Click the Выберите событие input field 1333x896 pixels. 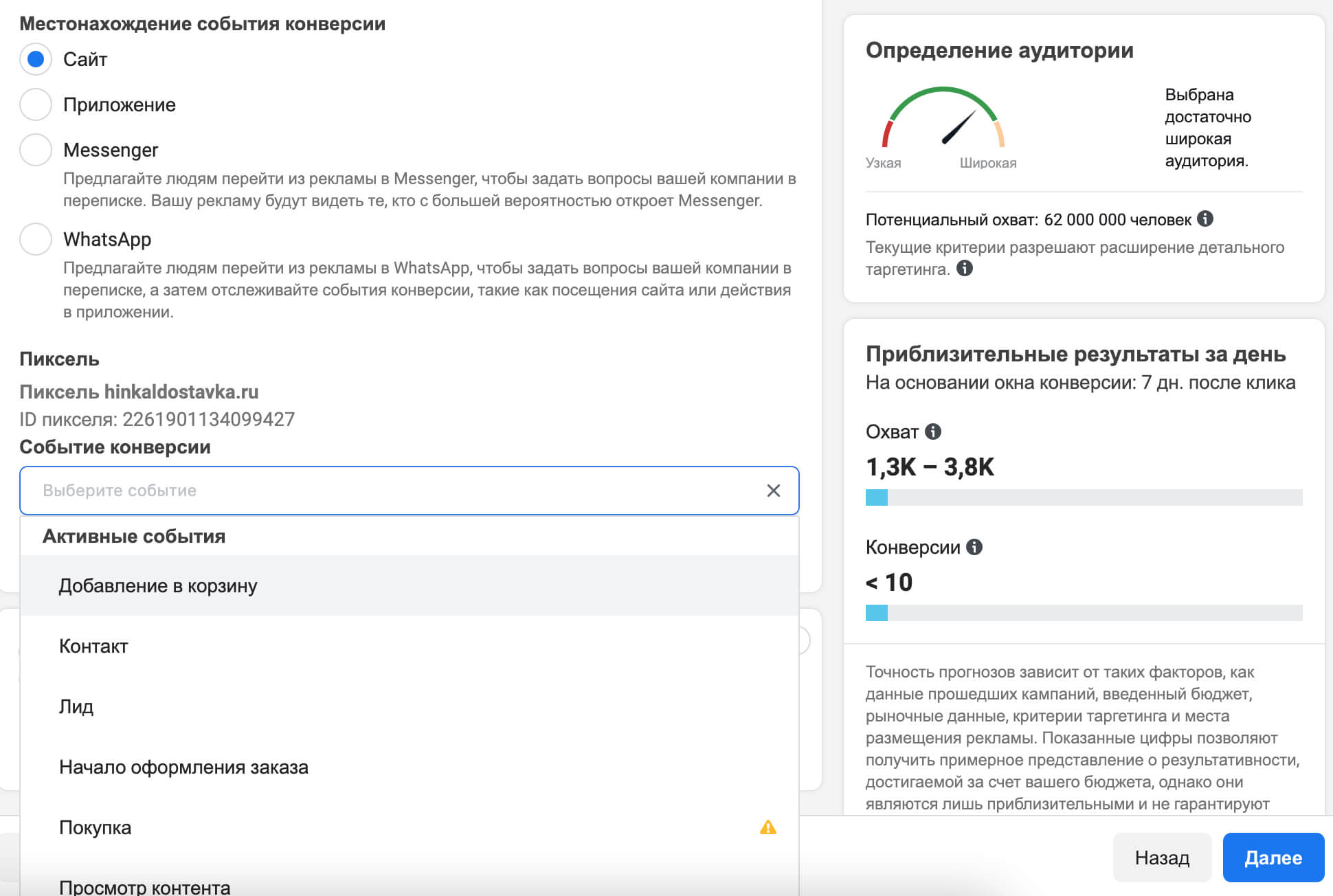pos(410,491)
